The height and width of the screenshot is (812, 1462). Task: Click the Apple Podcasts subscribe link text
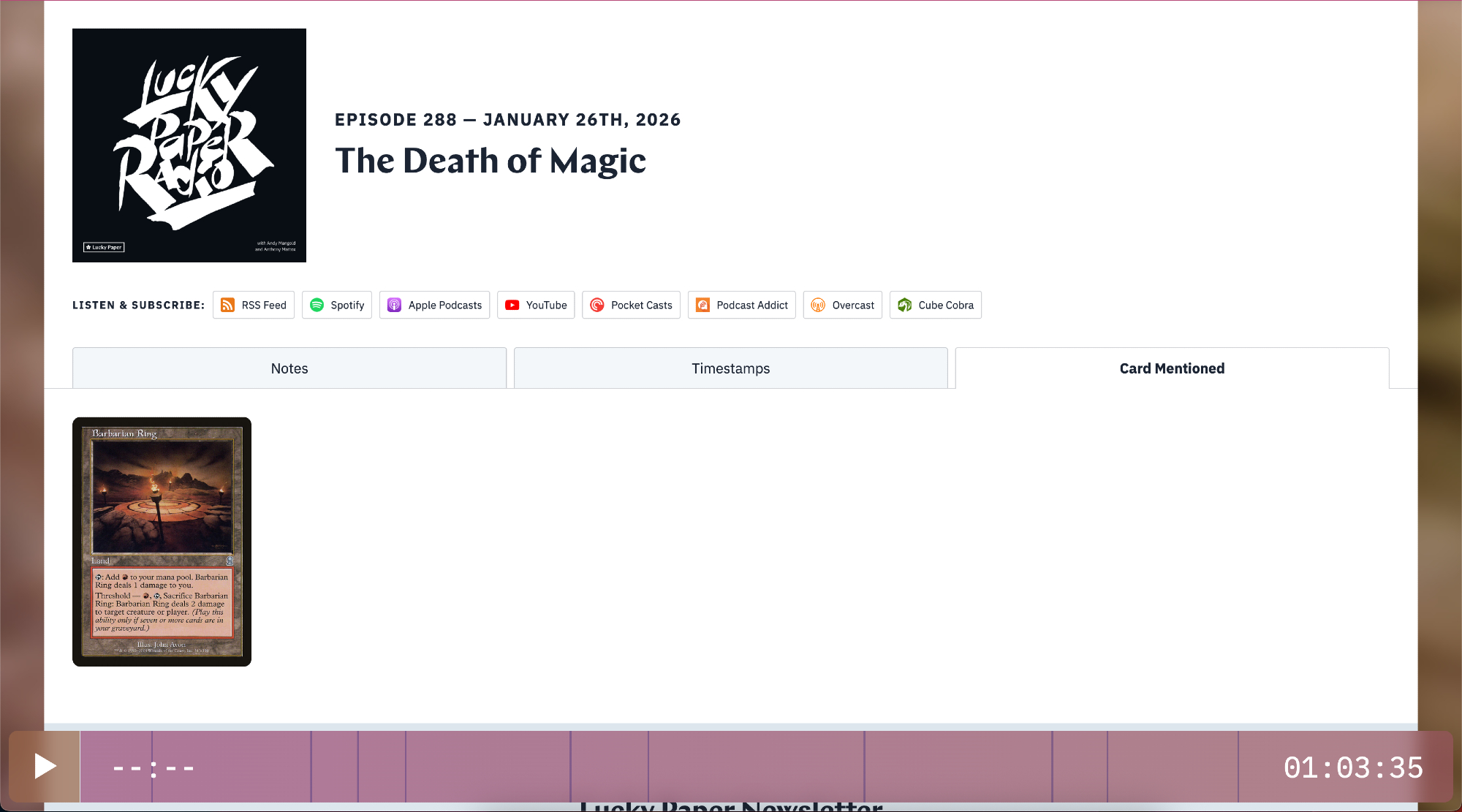click(444, 305)
